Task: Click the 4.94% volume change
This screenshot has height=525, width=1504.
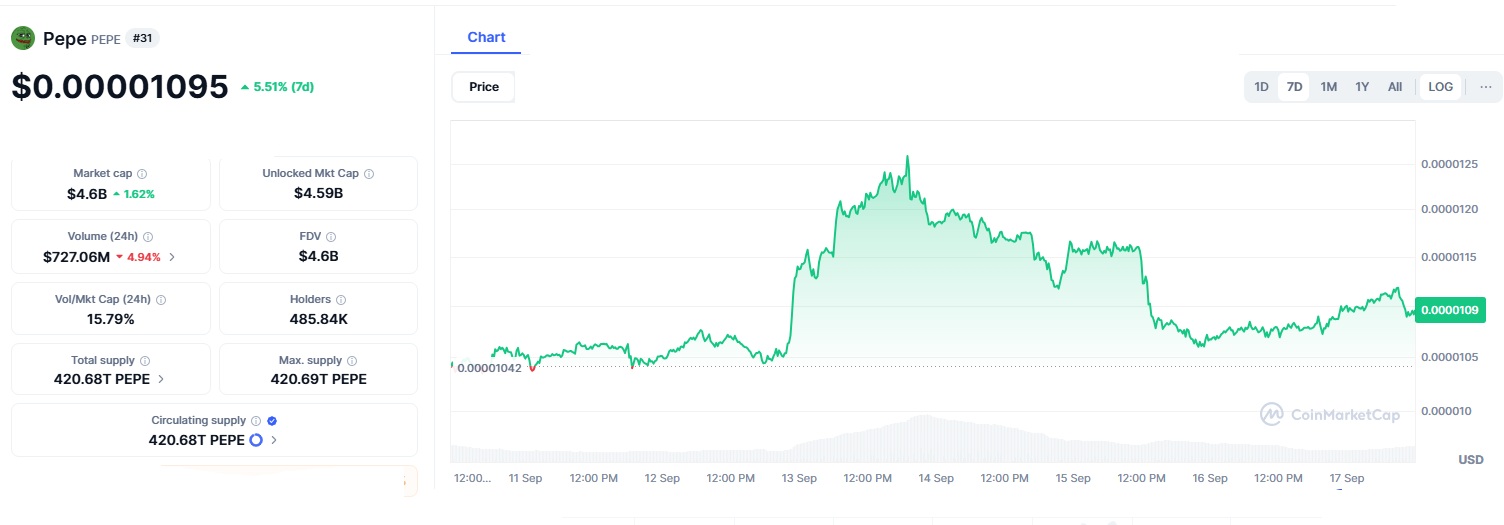Action: 138,257
